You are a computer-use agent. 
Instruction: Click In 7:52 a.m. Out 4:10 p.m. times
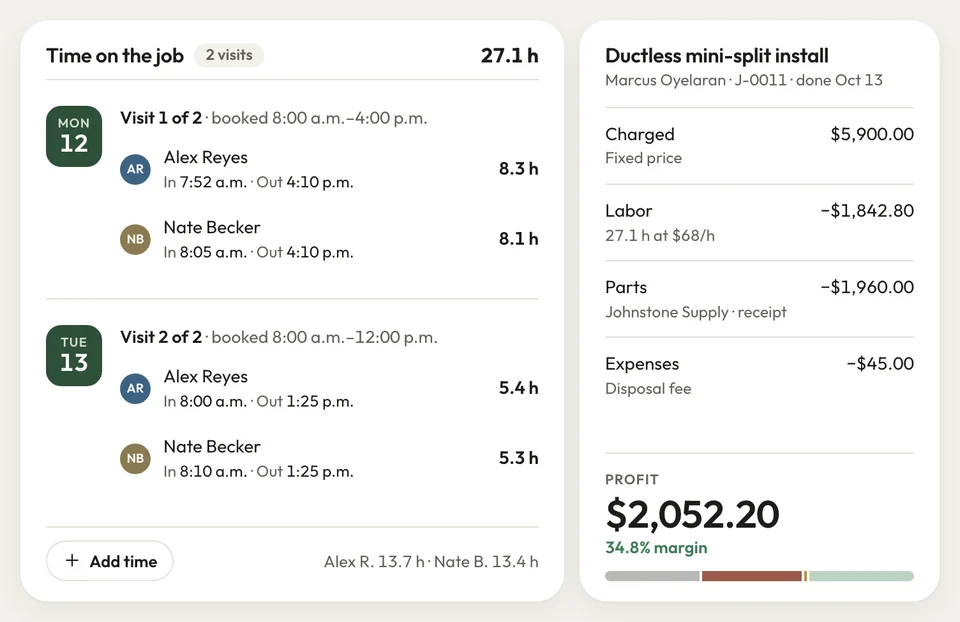tap(258, 182)
